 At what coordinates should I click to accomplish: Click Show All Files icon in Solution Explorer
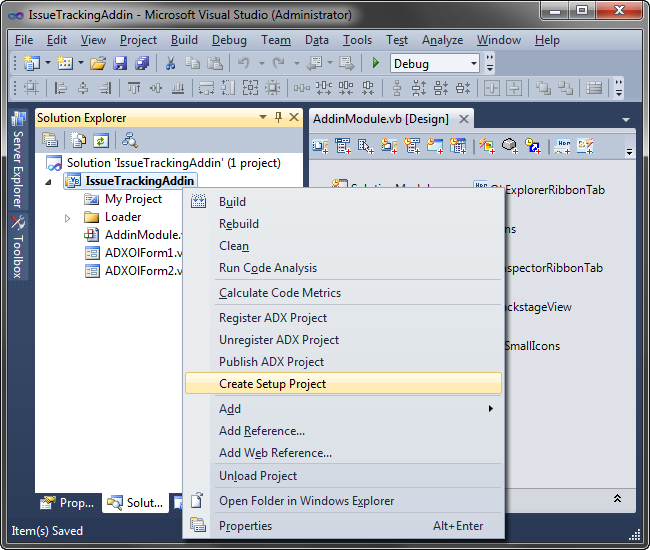pos(78,141)
